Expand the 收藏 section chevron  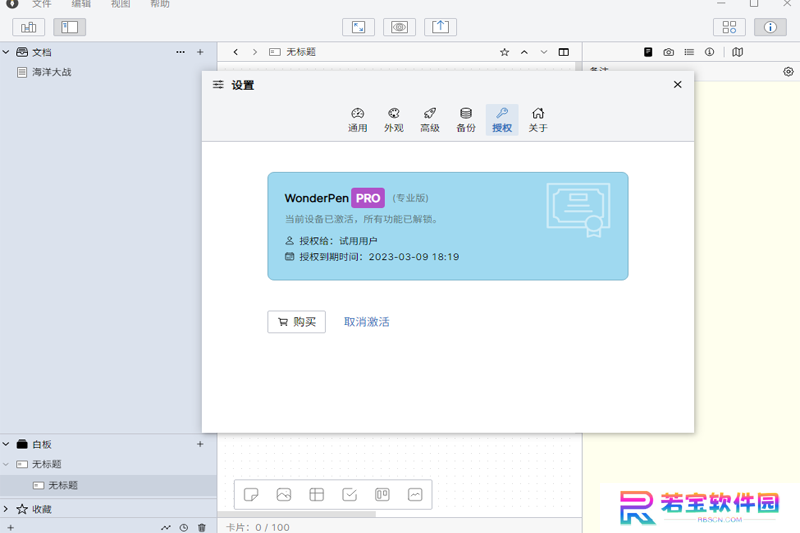tap(6, 509)
